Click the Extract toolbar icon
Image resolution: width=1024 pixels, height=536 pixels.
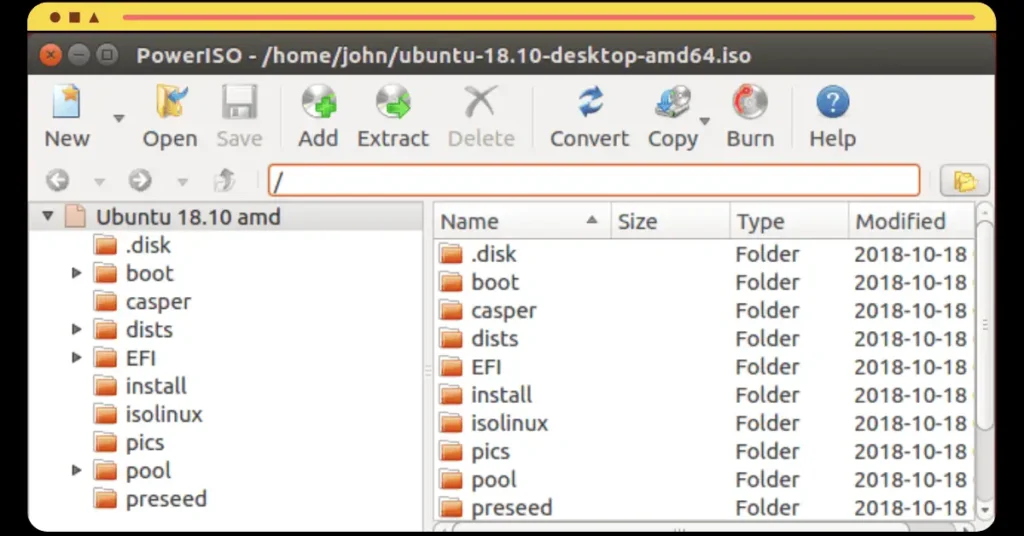(x=392, y=102)
